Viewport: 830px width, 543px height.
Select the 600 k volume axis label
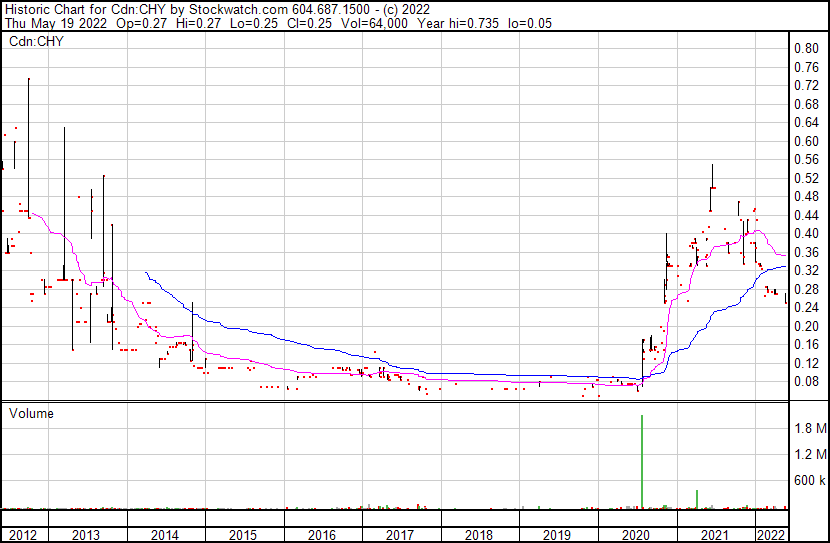click(809, 481)
